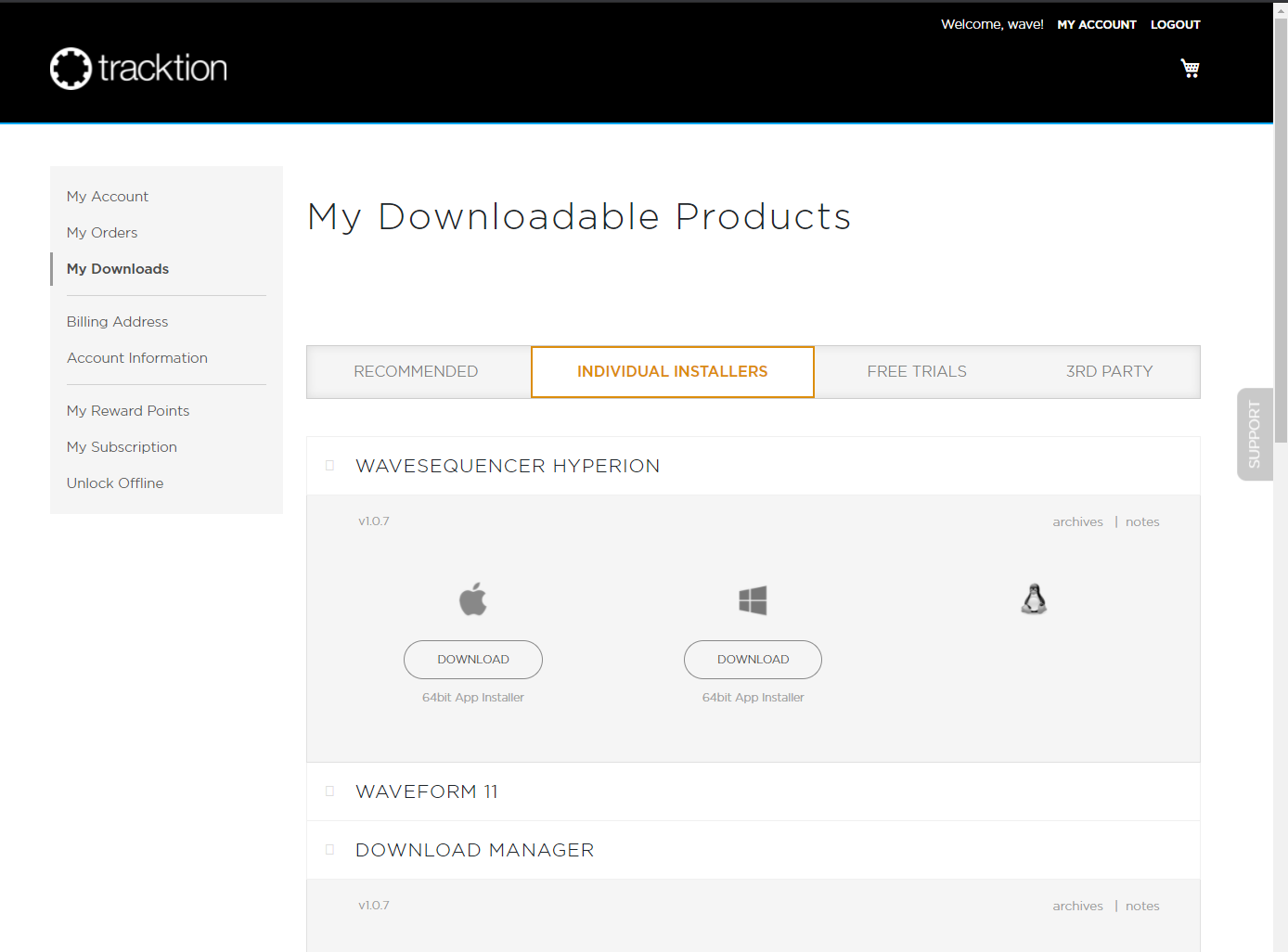Open Download Manager archives link

click(1077, 907)
